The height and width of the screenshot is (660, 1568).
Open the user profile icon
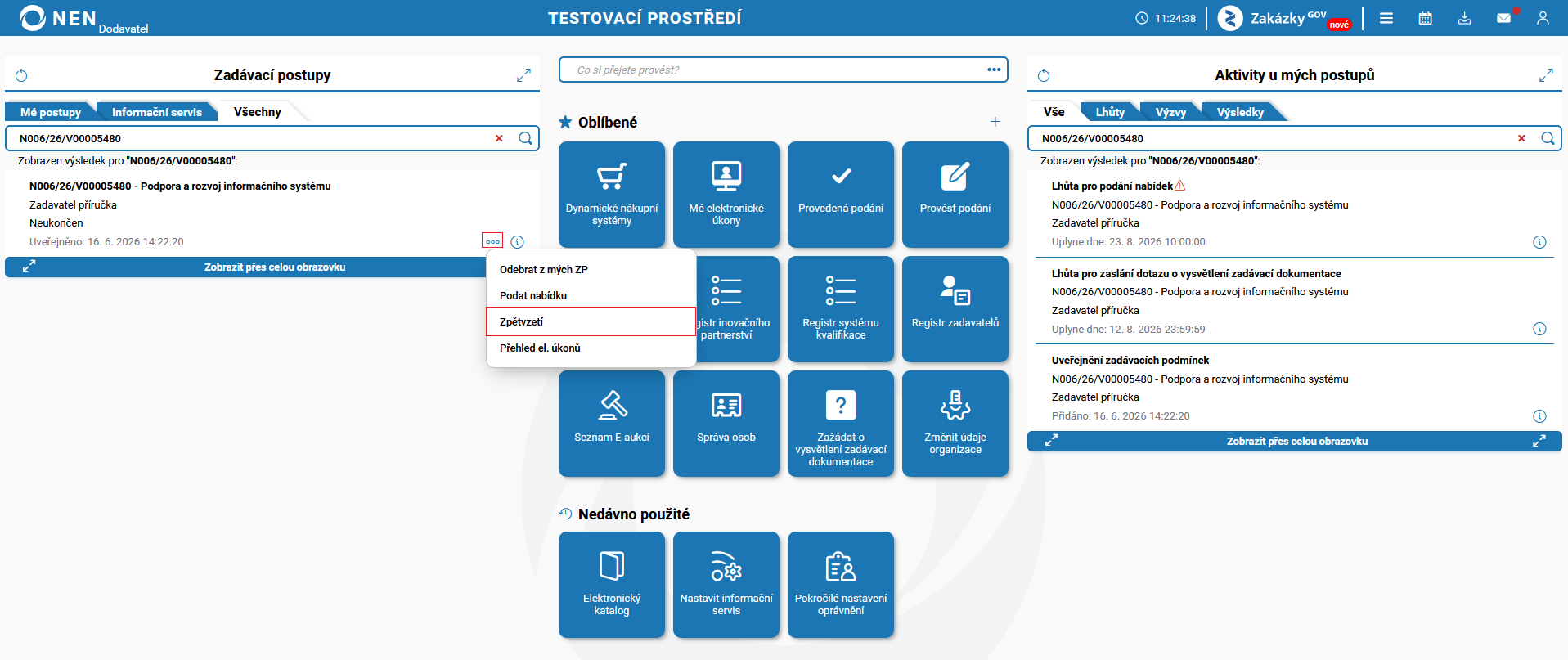[1543, 18]
